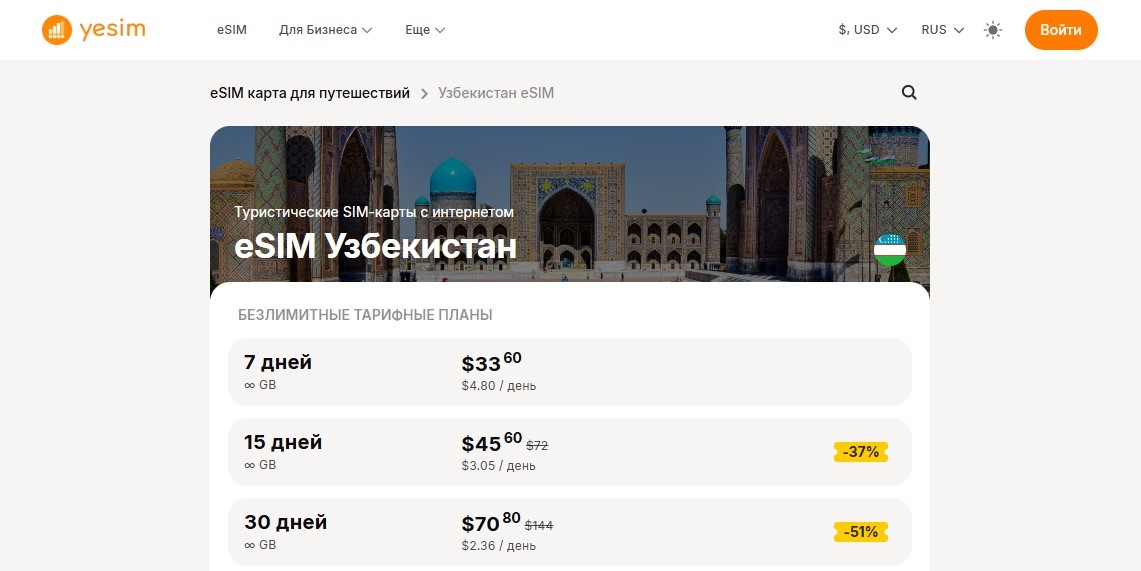Click the breadcrumb chevron separator
This screenshot has height=571, width=1141.
(424, 94)
